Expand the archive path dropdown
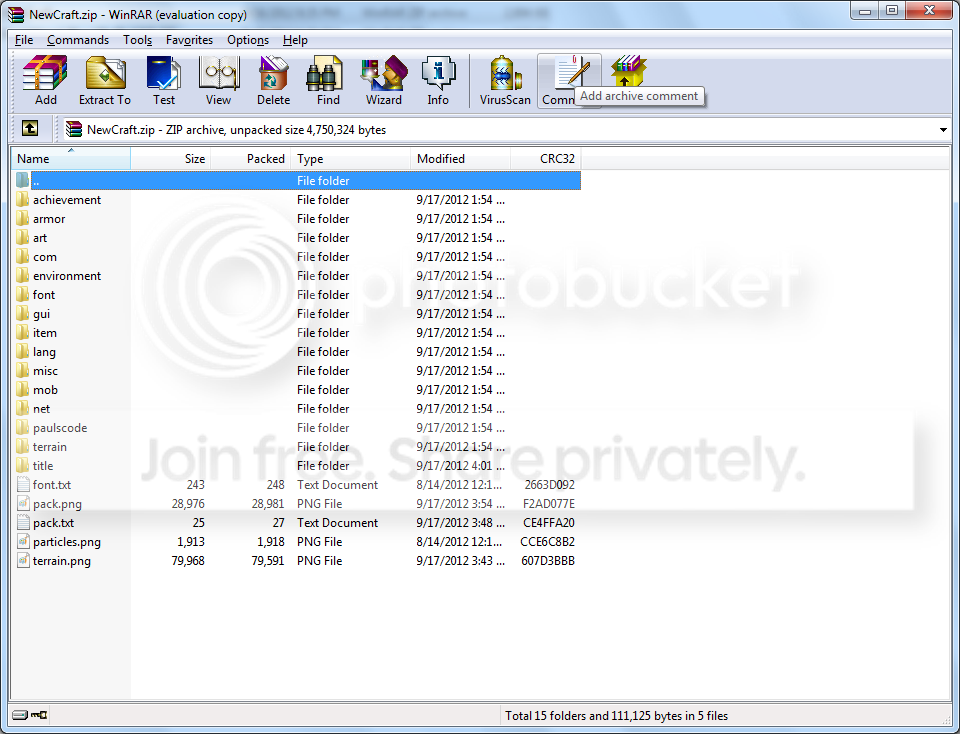 click(x=943, y=130)
